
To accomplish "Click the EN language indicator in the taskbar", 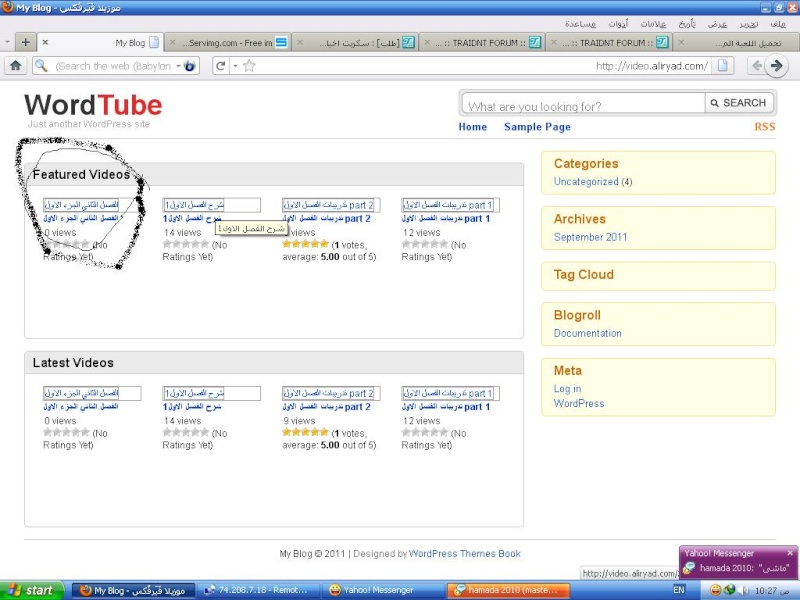I will pos(679,590).
